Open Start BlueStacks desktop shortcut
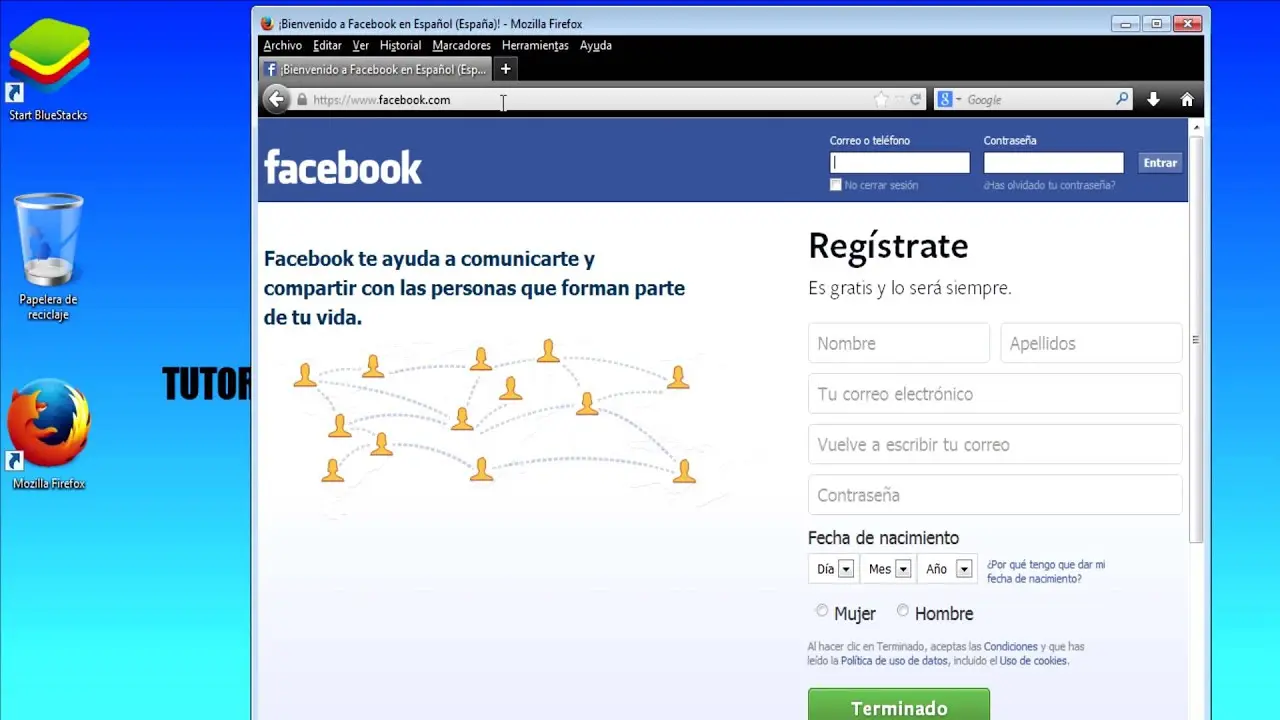 point(48,70)
